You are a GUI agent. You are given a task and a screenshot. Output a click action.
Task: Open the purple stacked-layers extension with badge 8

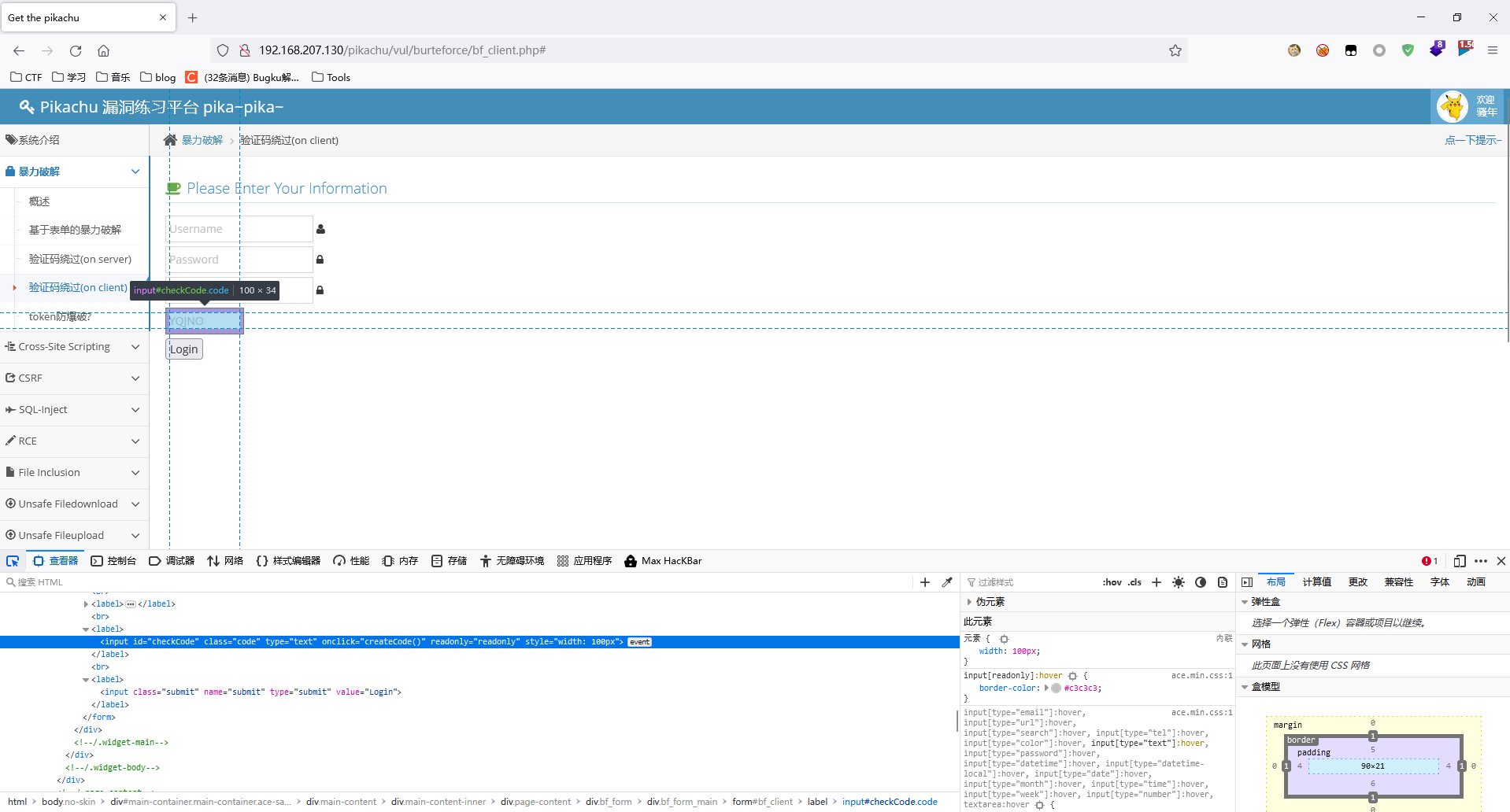tap(1437, 49)
